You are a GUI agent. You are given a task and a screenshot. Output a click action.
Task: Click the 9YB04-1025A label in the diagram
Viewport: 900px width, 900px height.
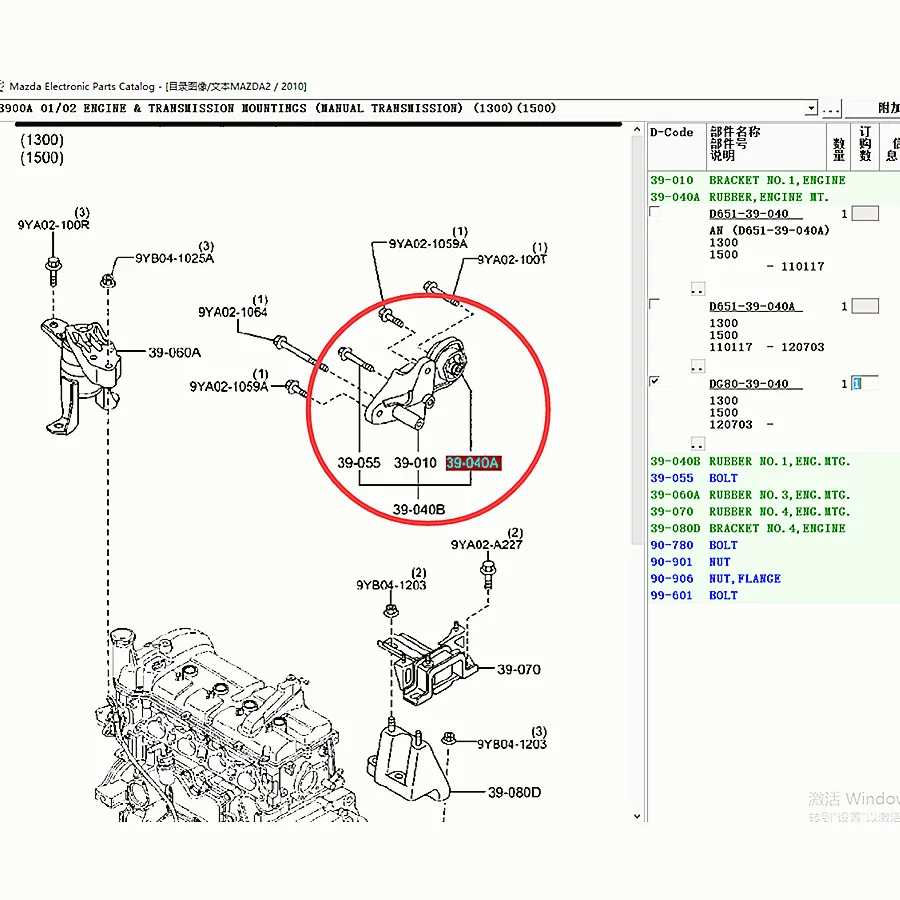[x=174, y=258]
